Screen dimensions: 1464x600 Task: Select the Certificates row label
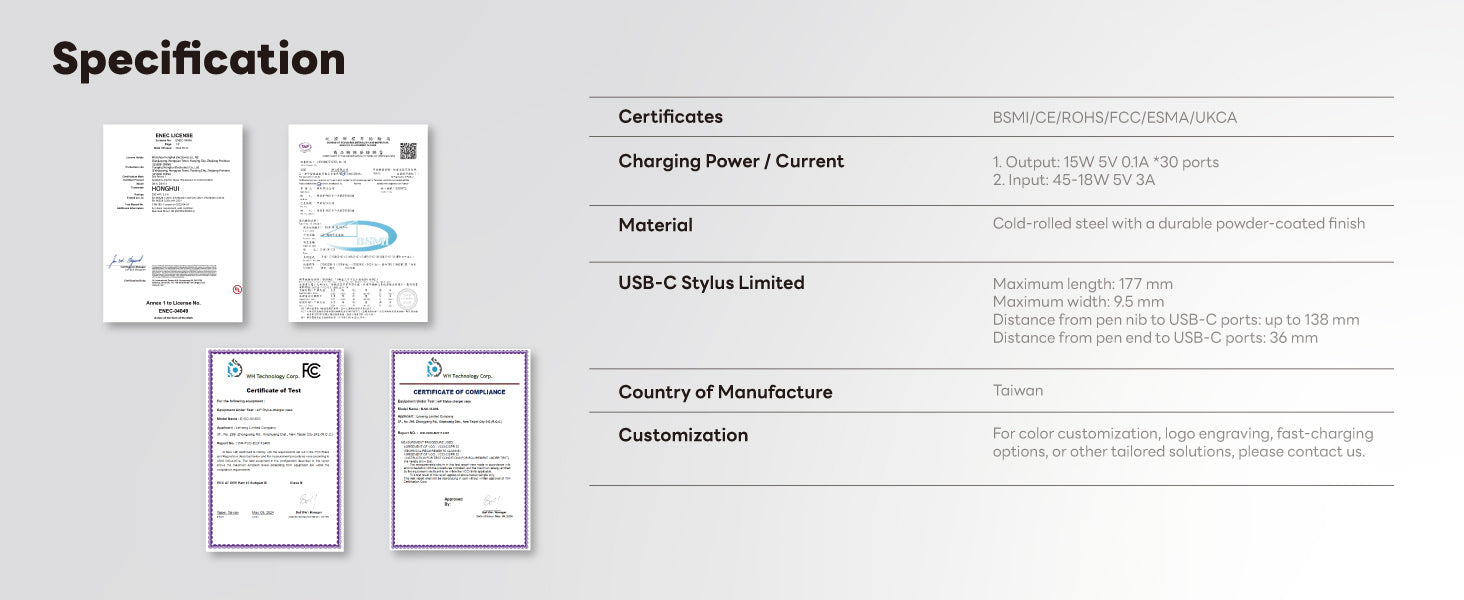coord(670,117)
